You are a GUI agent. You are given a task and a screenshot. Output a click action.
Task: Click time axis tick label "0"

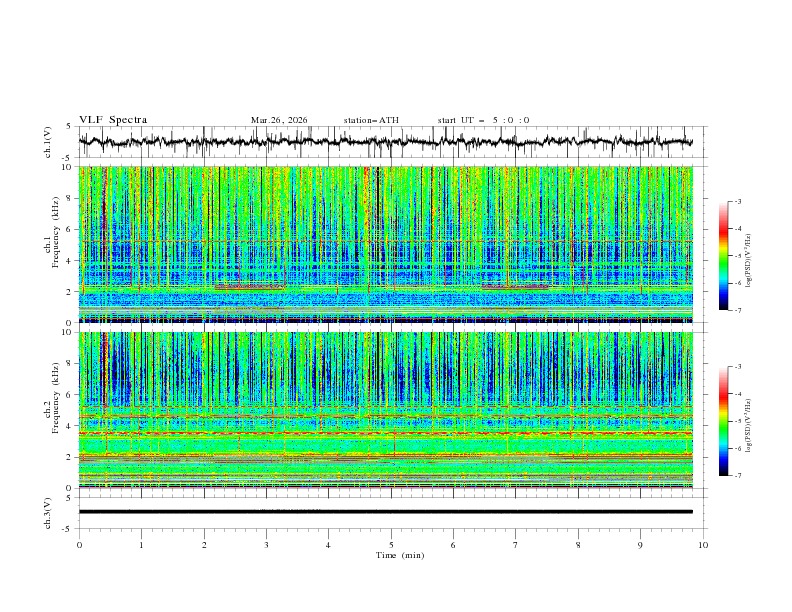pos(79,545)
